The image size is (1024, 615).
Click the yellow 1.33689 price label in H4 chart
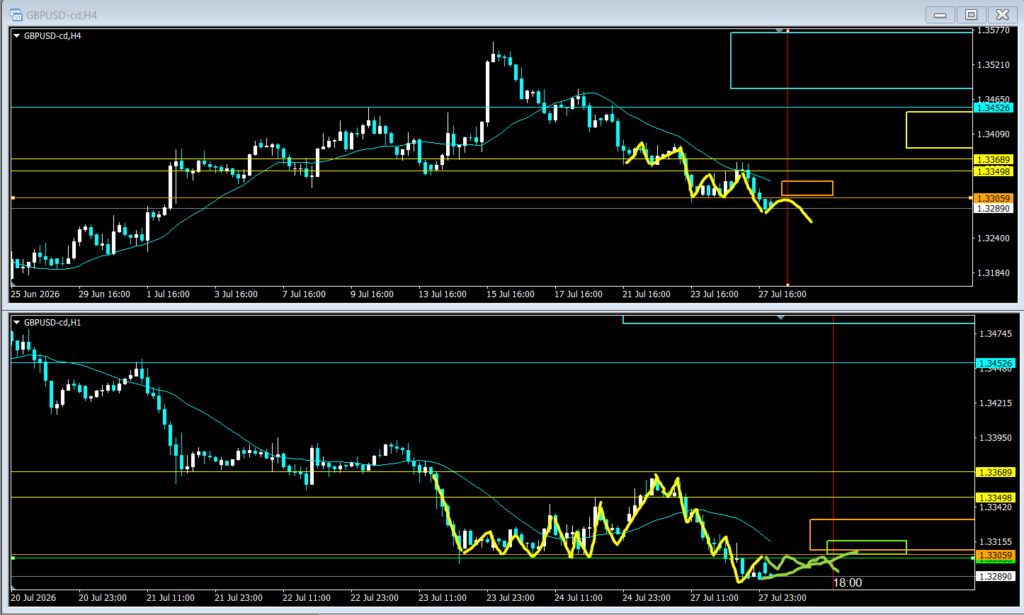[993, 159]
